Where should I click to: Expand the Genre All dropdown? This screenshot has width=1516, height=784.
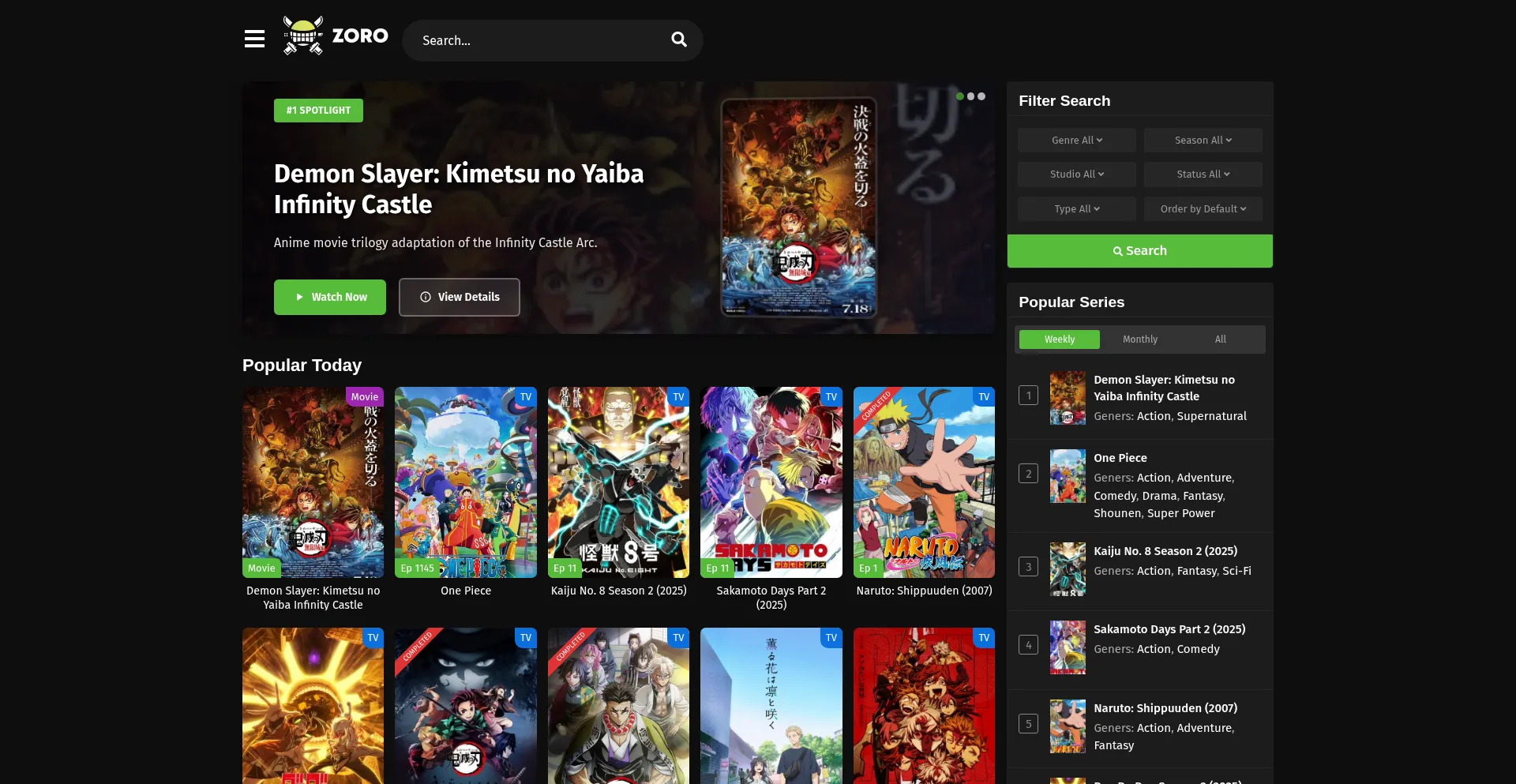point(1076,141)
